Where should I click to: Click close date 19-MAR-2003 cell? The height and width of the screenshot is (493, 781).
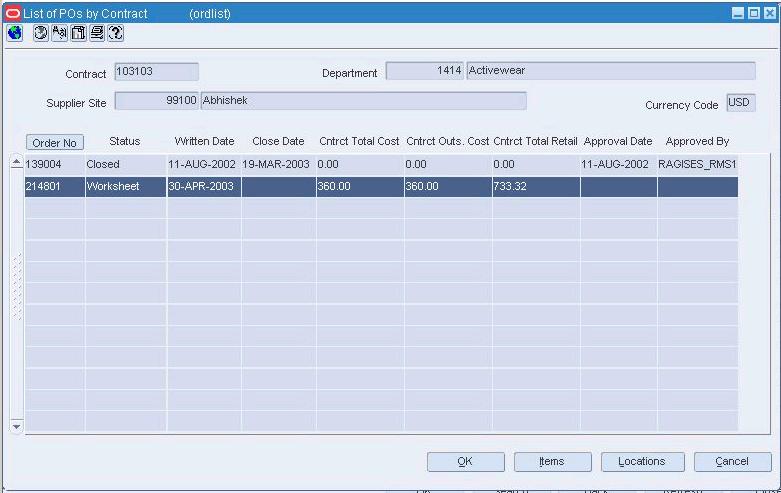click(x=278, y=164)
